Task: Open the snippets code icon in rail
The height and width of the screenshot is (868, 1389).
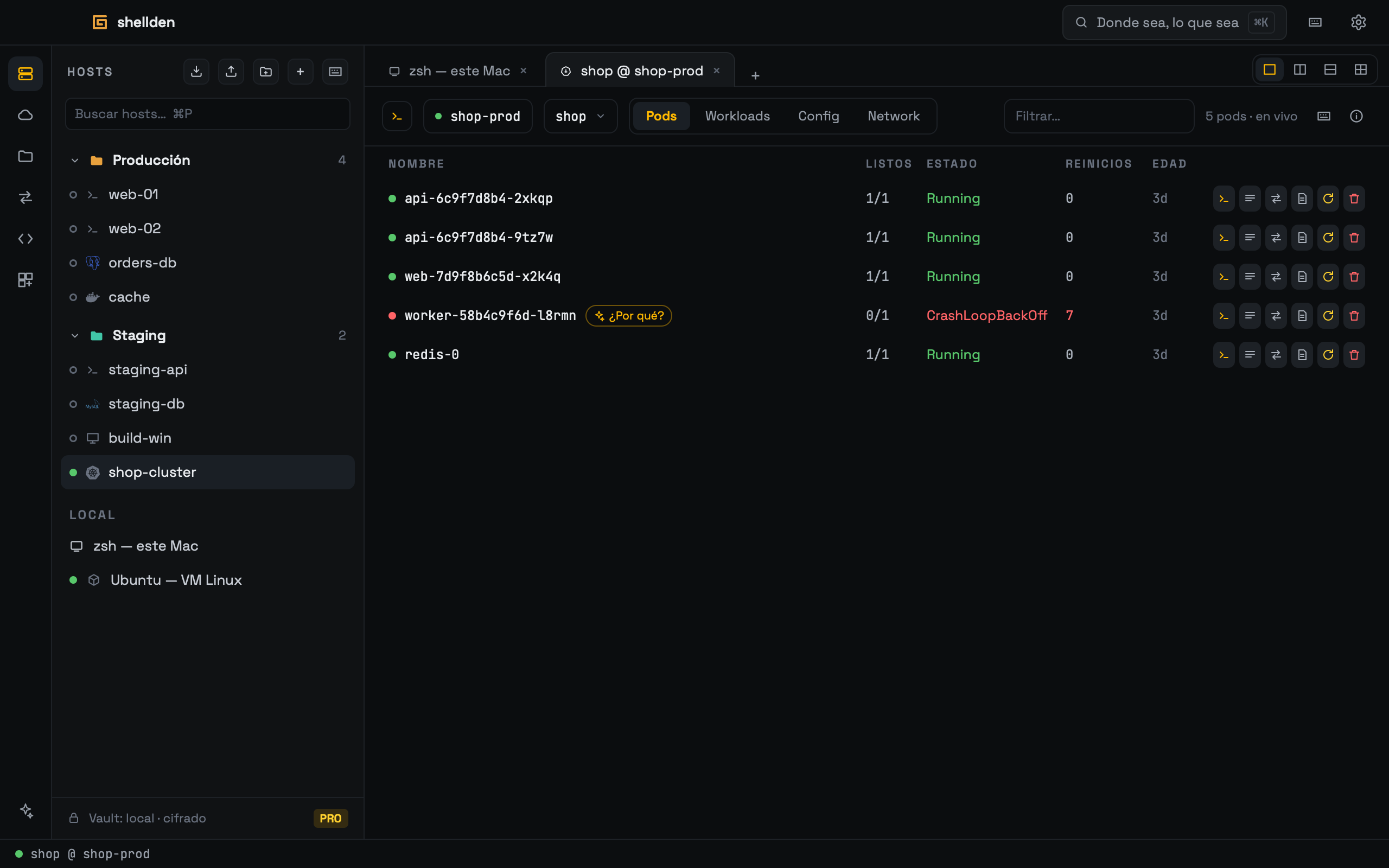Action: 26,239
